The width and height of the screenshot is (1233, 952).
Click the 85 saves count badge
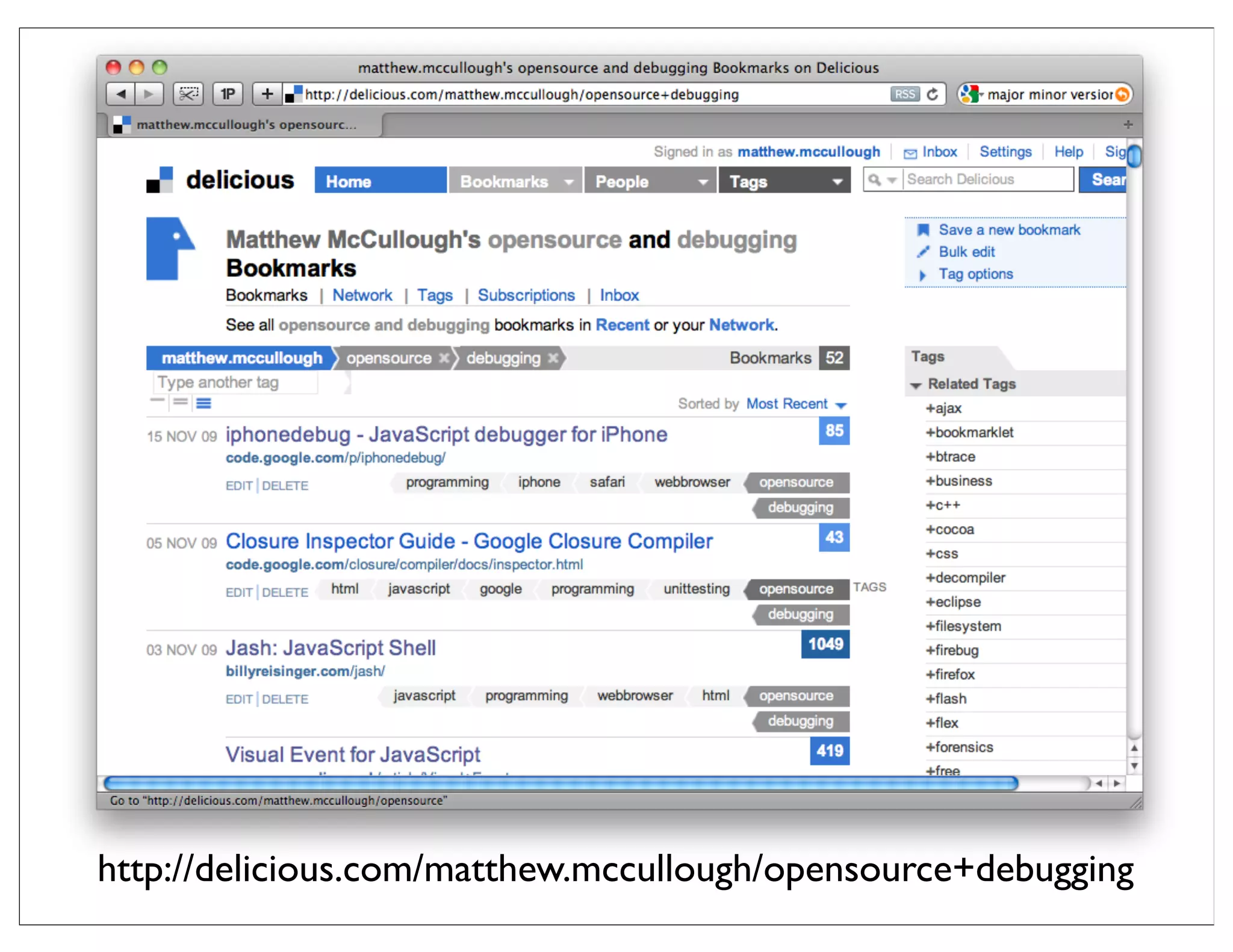(834, 431)
